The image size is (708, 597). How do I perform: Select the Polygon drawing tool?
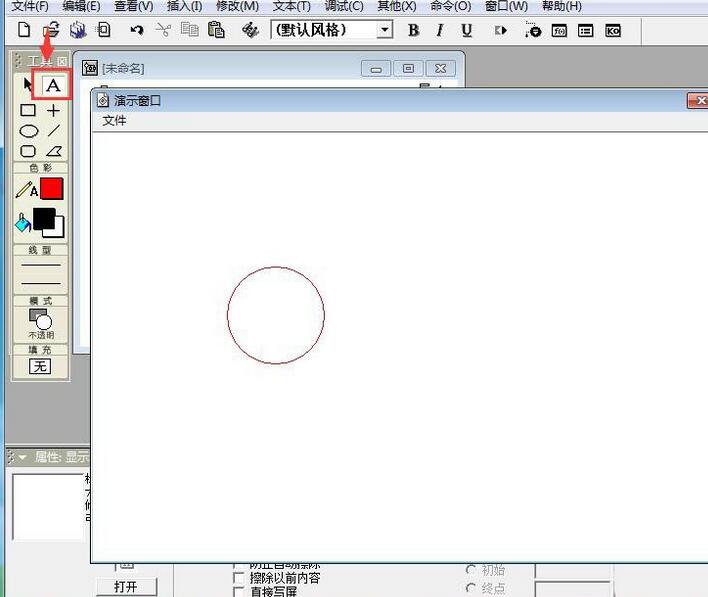[x=54, y=151]
